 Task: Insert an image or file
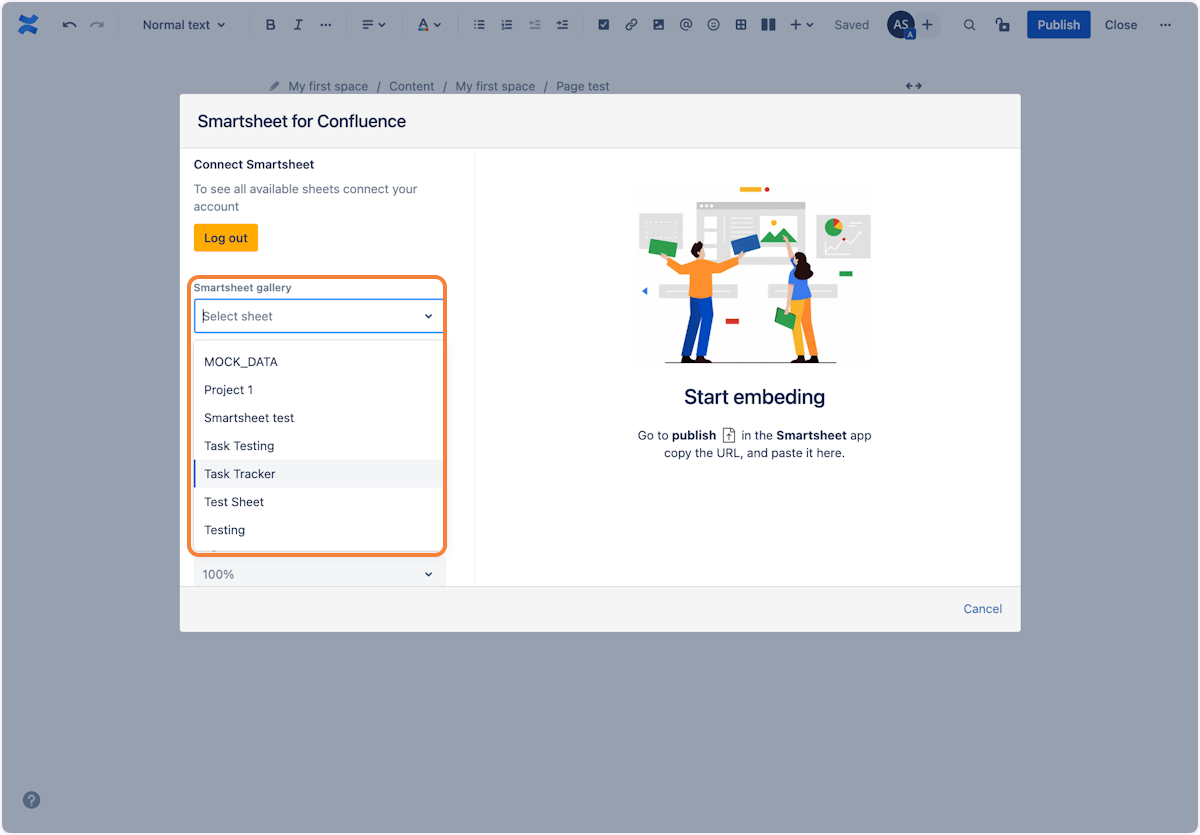(x=658, y=25)
